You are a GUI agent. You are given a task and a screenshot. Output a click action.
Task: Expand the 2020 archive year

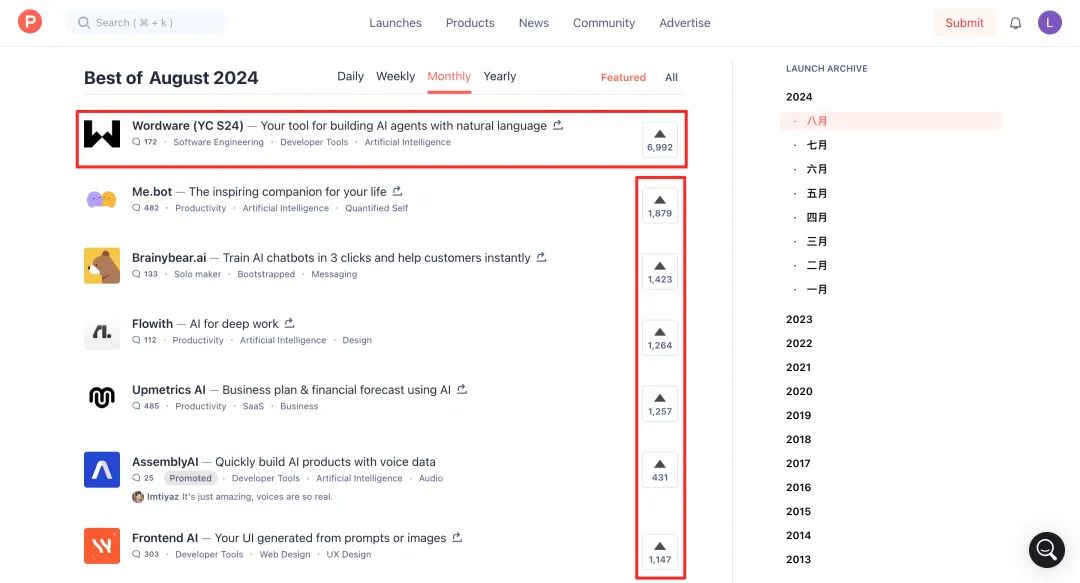coord(799,391)
